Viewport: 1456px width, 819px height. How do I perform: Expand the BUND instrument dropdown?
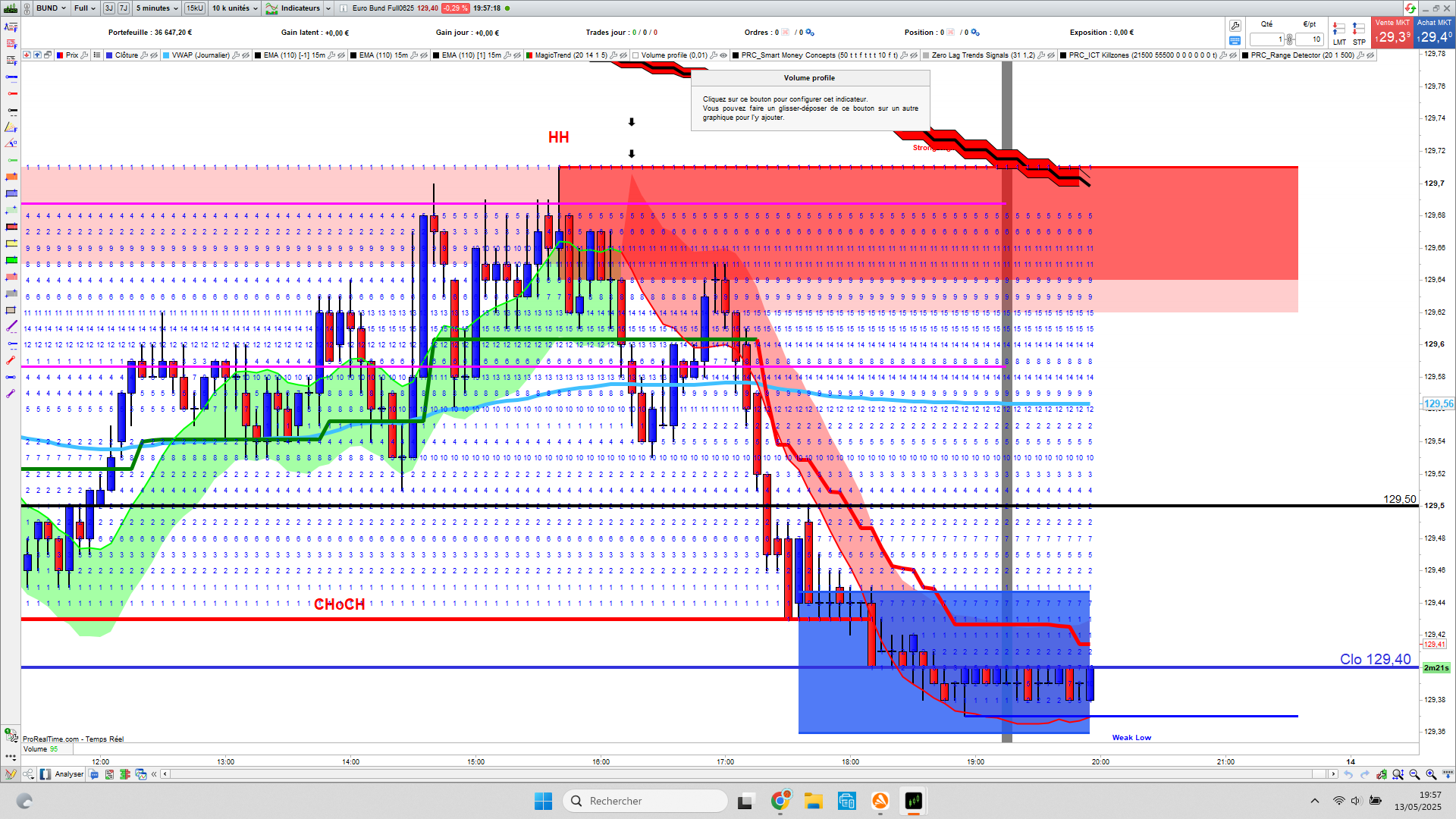tap(51, 8)
